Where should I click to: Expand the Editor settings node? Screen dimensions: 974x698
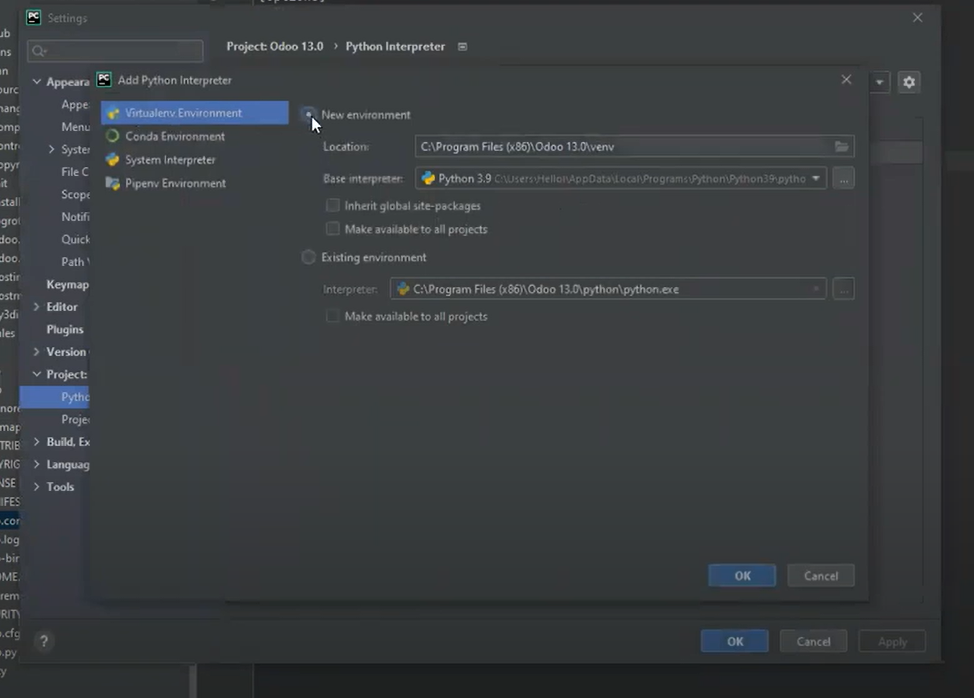tap(37, 307)
